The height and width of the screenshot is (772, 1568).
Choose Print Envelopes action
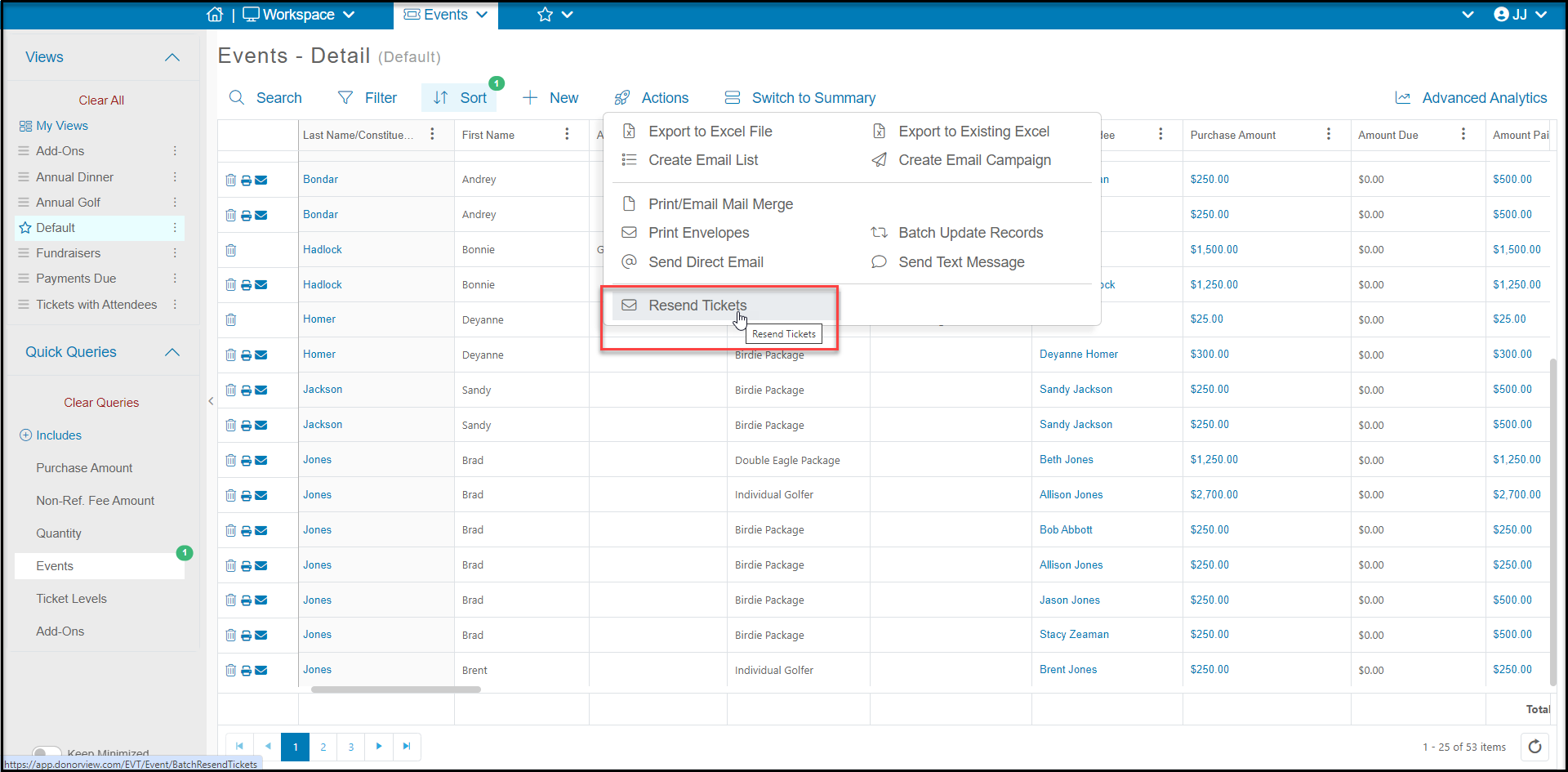(685, 233)
